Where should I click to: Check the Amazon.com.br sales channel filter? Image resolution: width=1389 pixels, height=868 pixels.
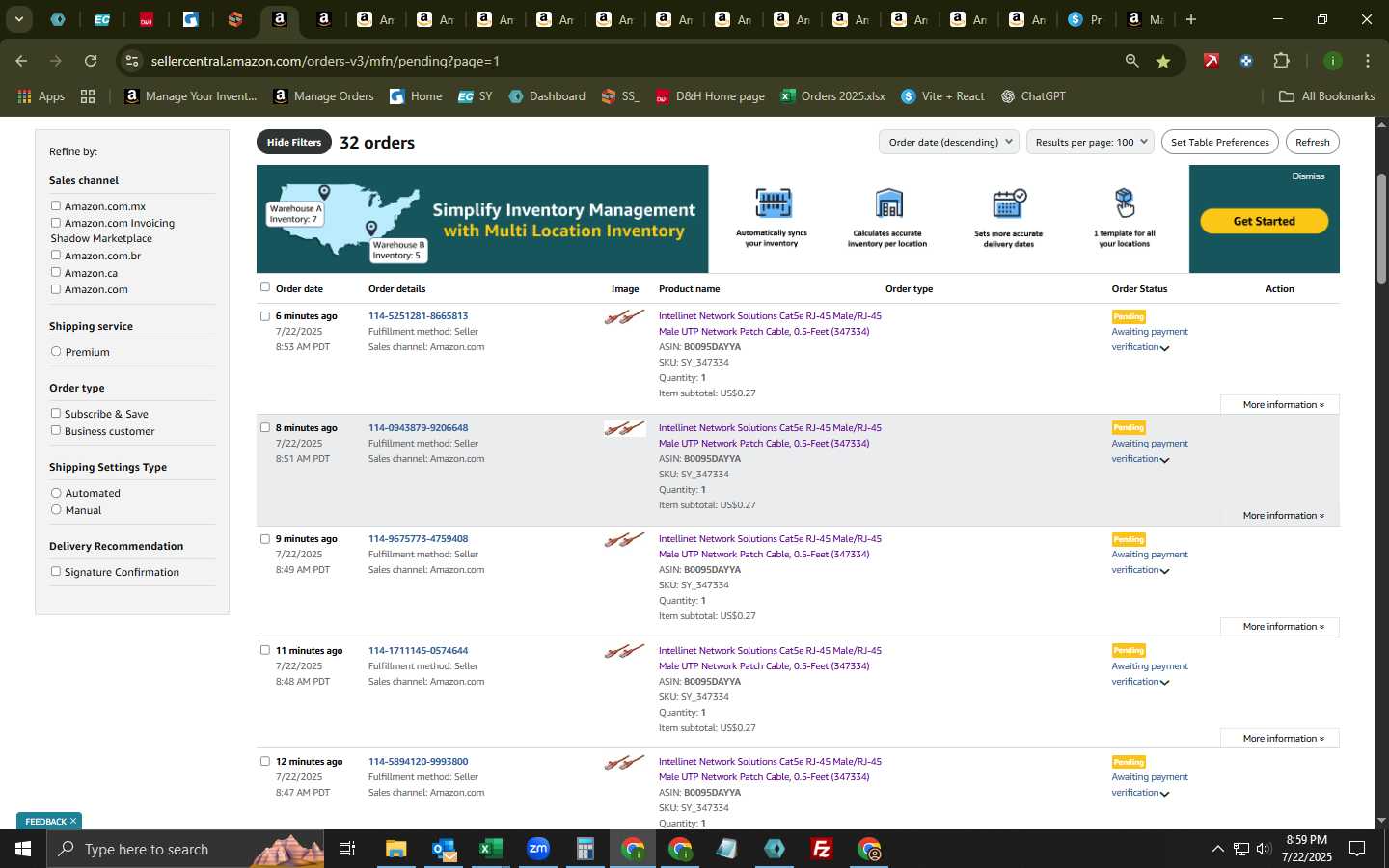tap(56, 255)
